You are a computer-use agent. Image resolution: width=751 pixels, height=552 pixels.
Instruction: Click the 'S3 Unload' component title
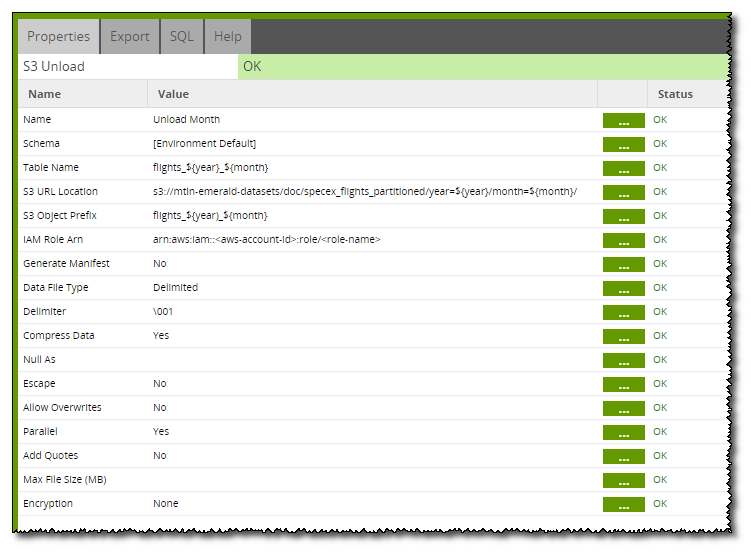54,67
